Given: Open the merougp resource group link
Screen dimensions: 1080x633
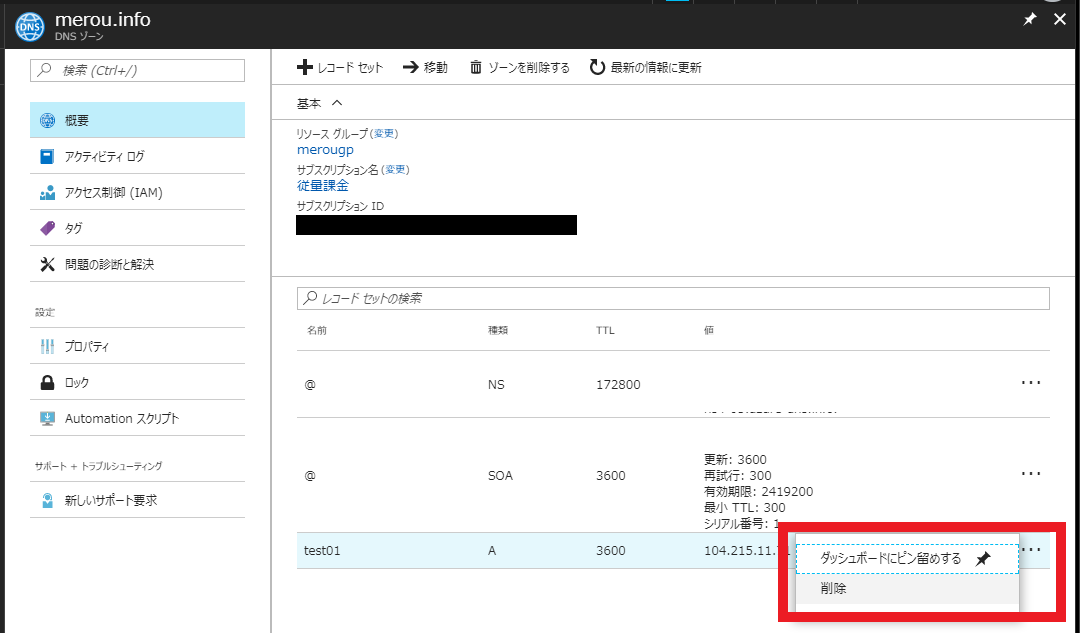Looking at the screenshot, I should (325, 149).
